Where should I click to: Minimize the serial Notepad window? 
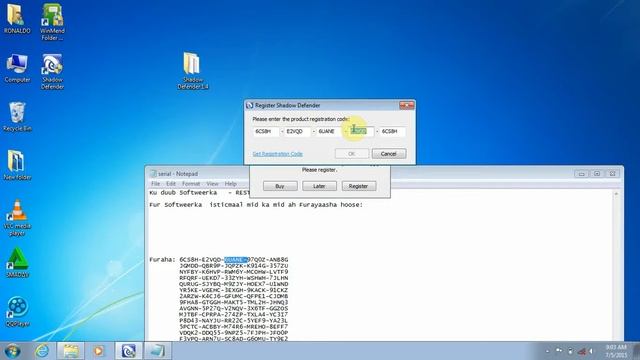click(581, 174)
